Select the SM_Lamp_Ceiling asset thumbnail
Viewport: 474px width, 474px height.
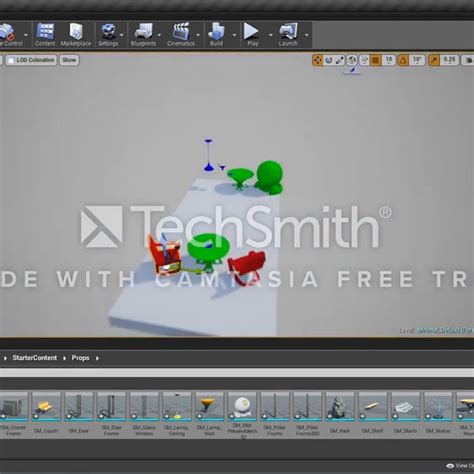[x=177, y=406]
